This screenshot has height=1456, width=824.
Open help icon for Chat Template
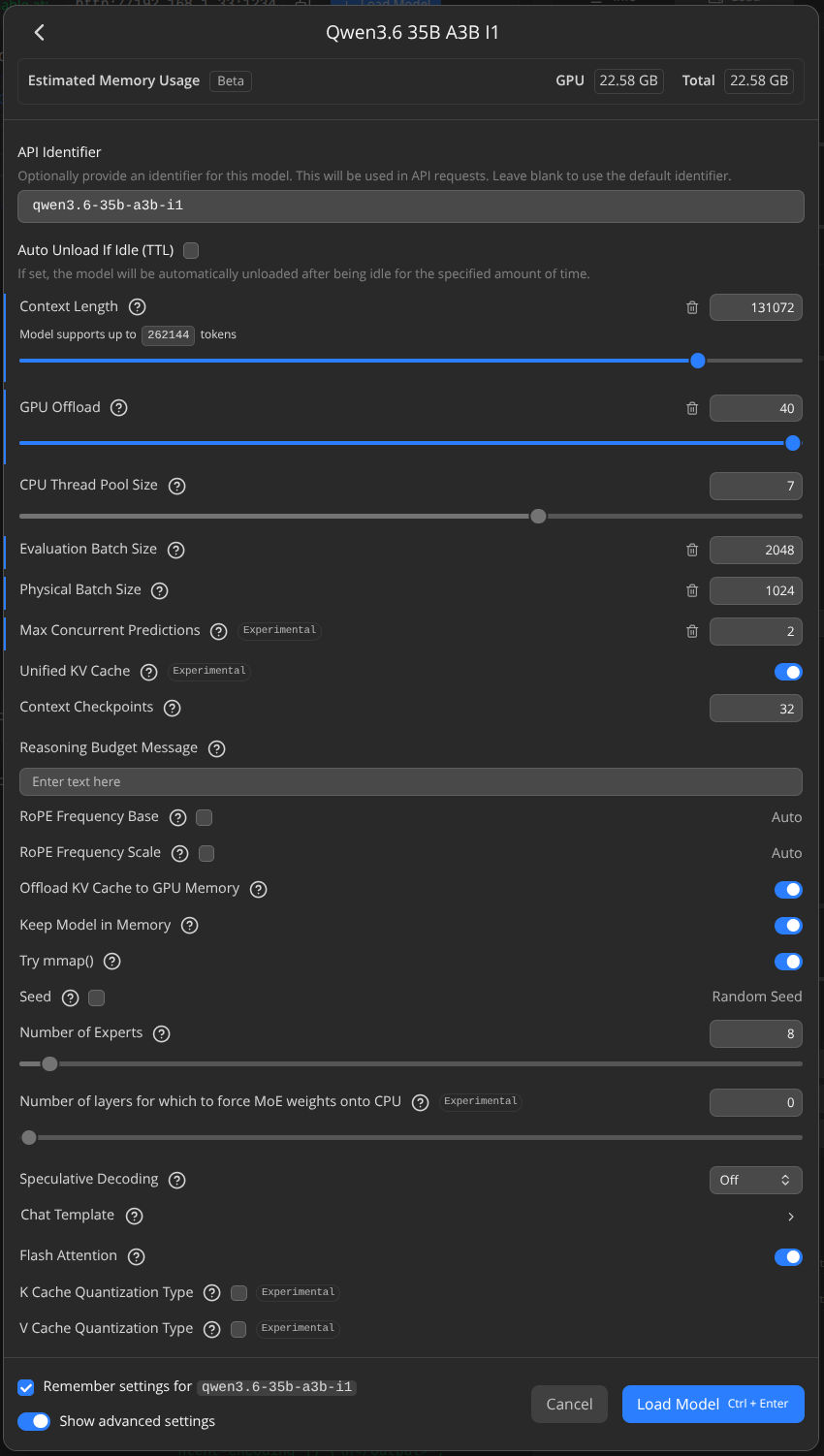(135, 1216)
